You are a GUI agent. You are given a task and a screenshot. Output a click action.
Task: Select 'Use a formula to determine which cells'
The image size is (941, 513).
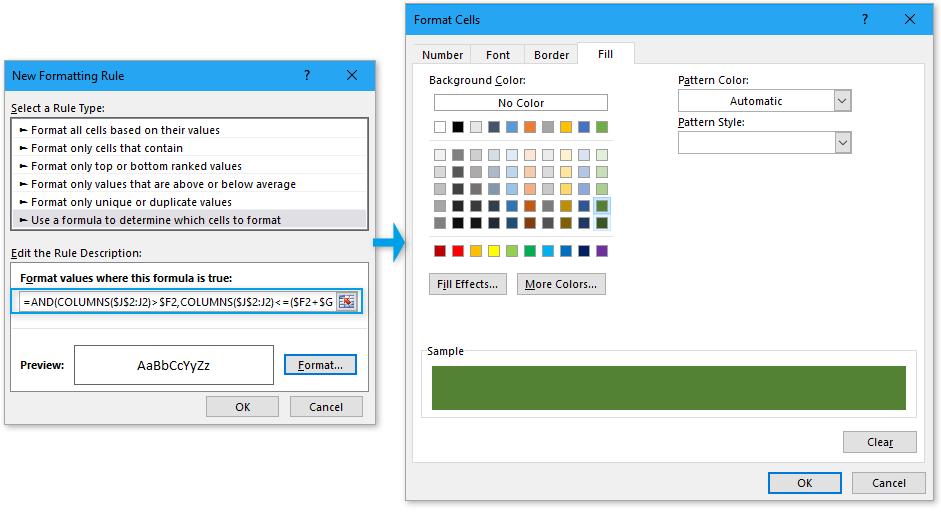pos(190,220)
